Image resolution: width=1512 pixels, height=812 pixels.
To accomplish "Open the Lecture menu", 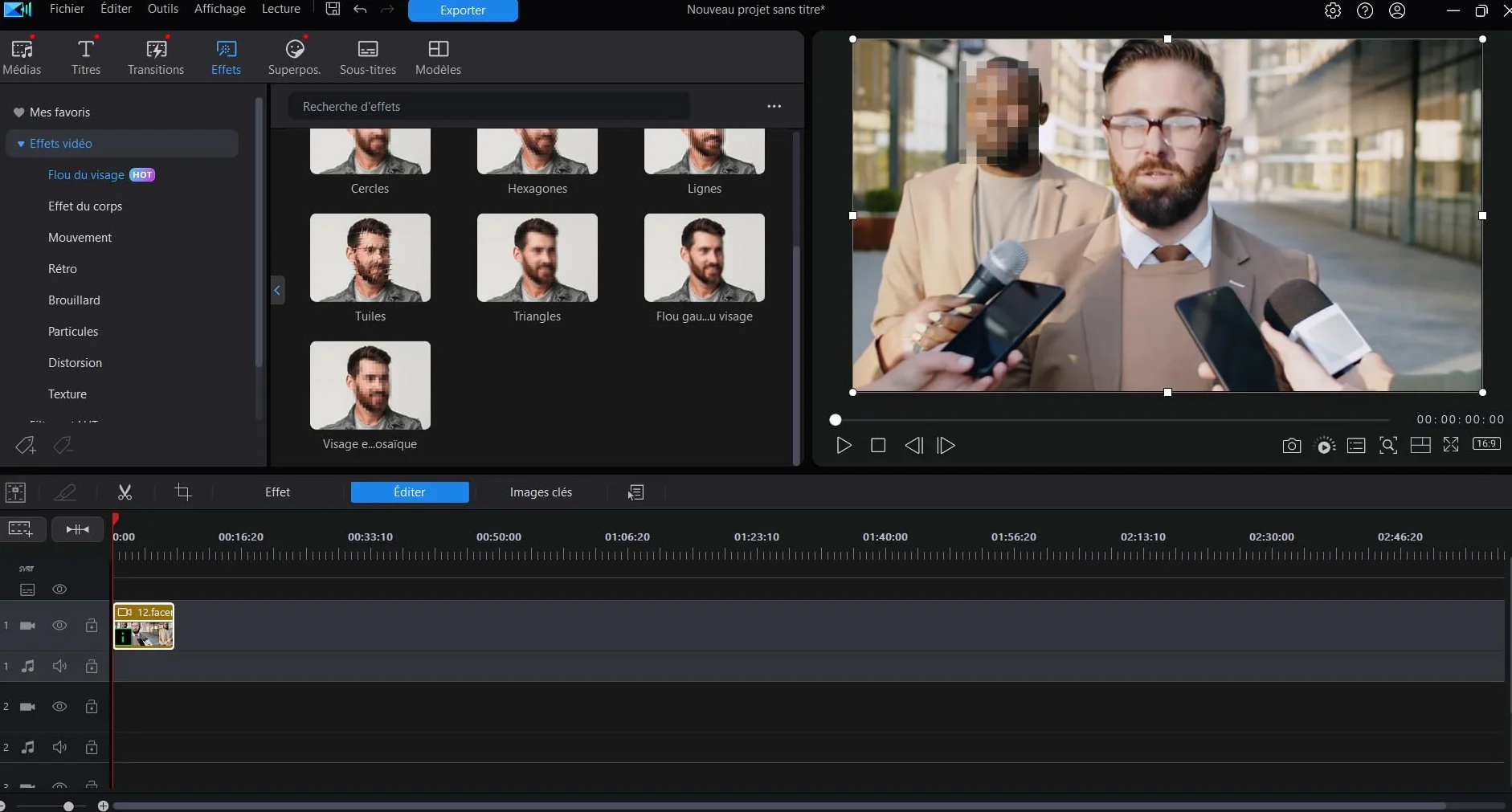I will pos(281,9).
